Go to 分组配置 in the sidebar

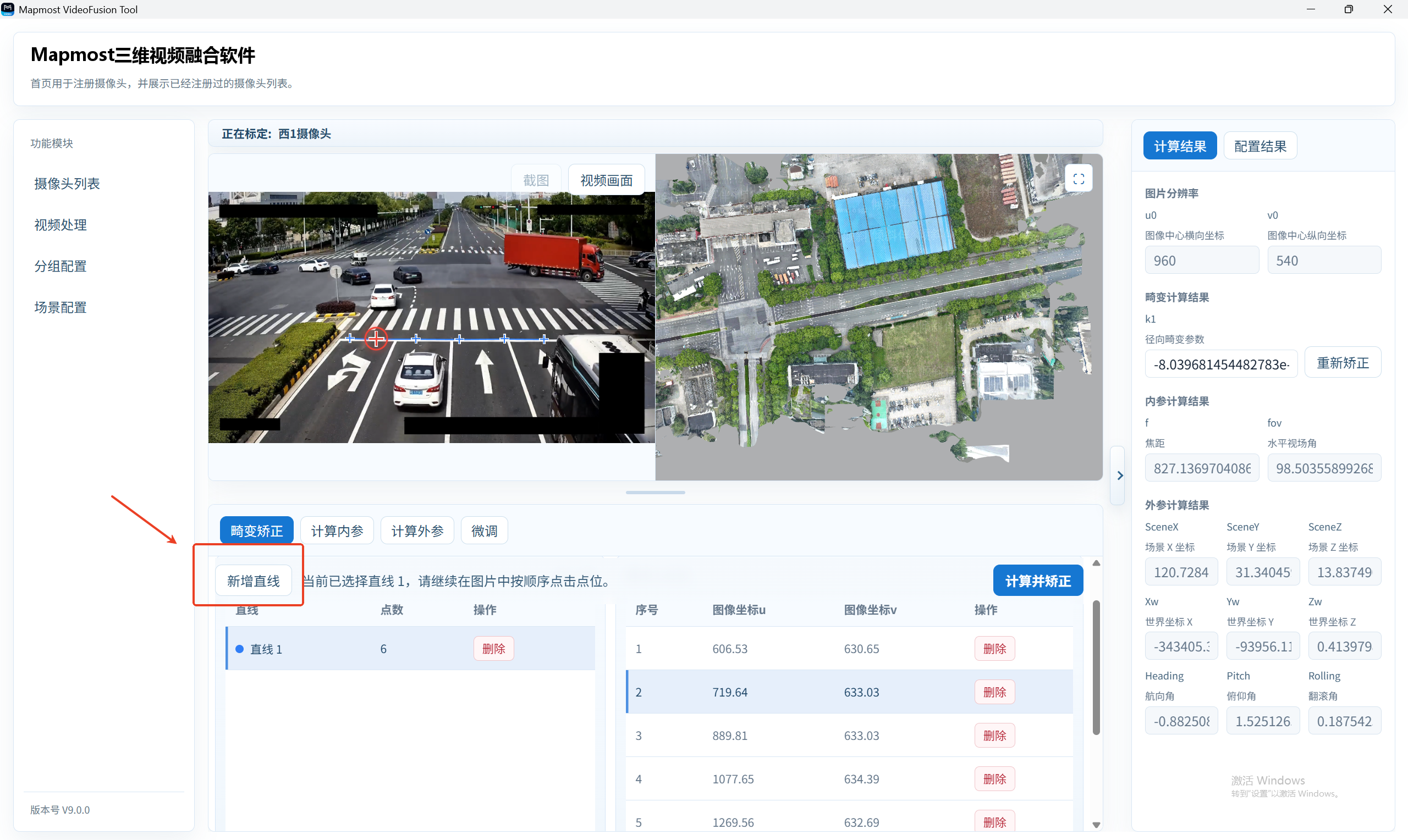pos(60,266)
